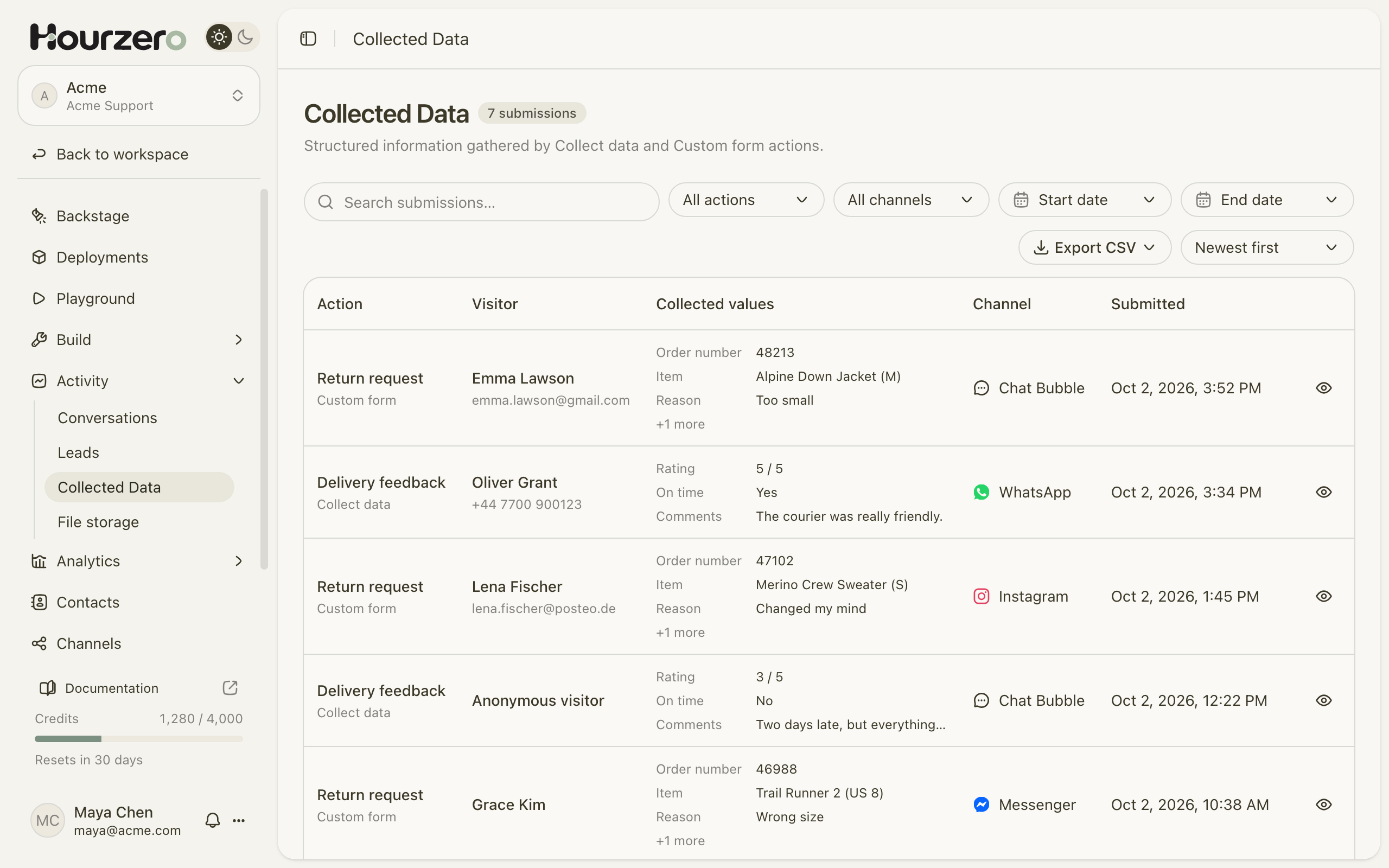
Task: View Oliver Grant submission eye icon
Action: pyautogui.click(x=1323, y=492)
